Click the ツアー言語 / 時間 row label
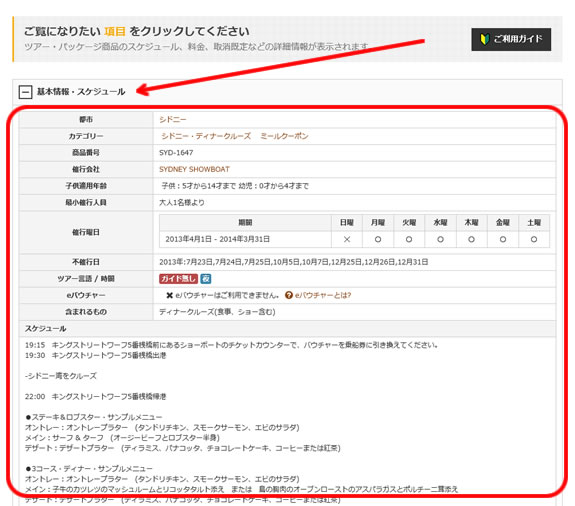575x506 pixels. tap(86, 279)
